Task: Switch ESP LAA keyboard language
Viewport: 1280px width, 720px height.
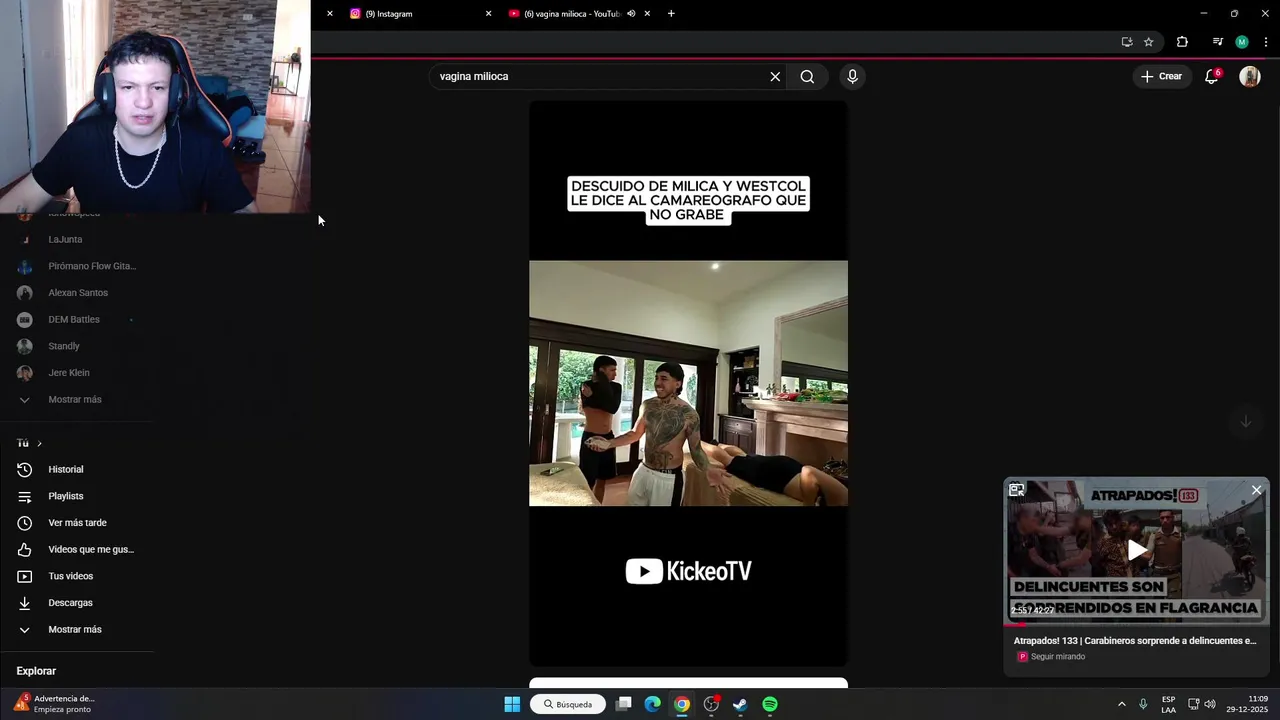Action: [x=1168, y=704]
